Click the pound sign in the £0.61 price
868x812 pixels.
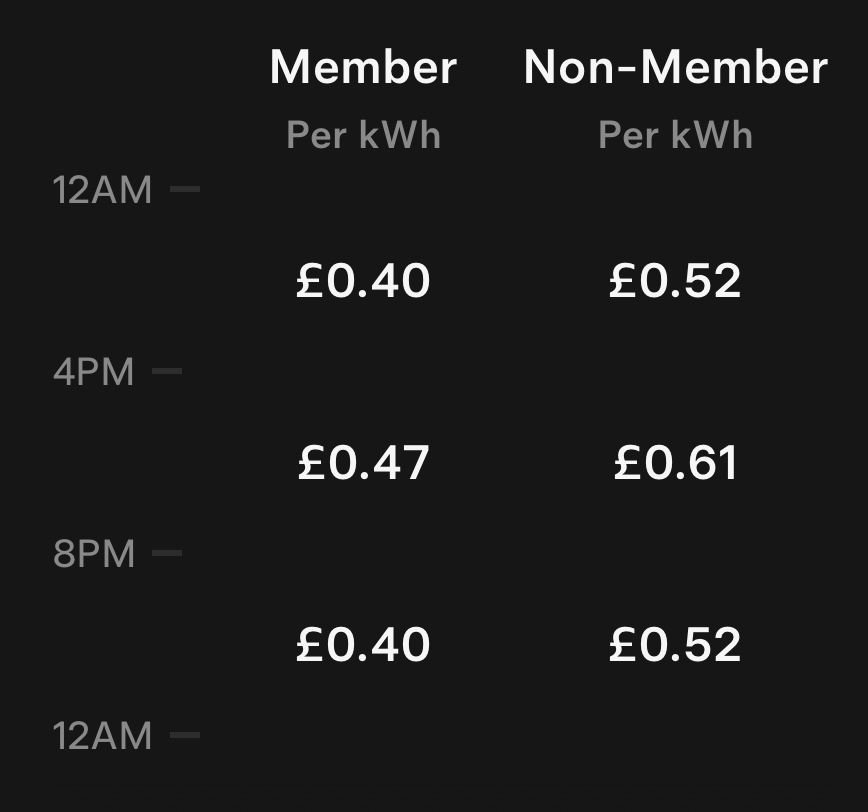point(626,464)
